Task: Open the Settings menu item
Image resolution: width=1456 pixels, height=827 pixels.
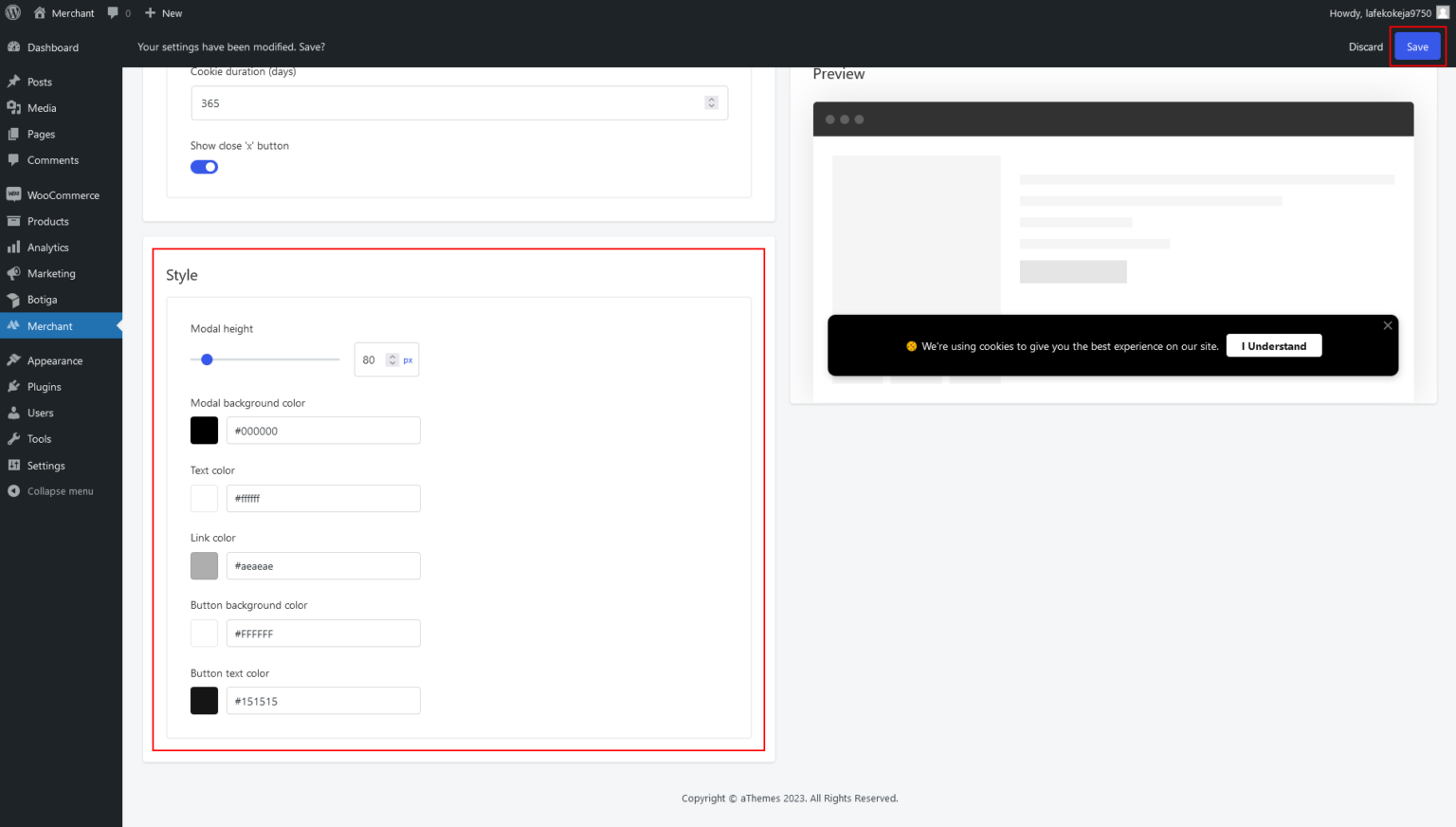Action: pyautogui.click(x=61, y=466)
